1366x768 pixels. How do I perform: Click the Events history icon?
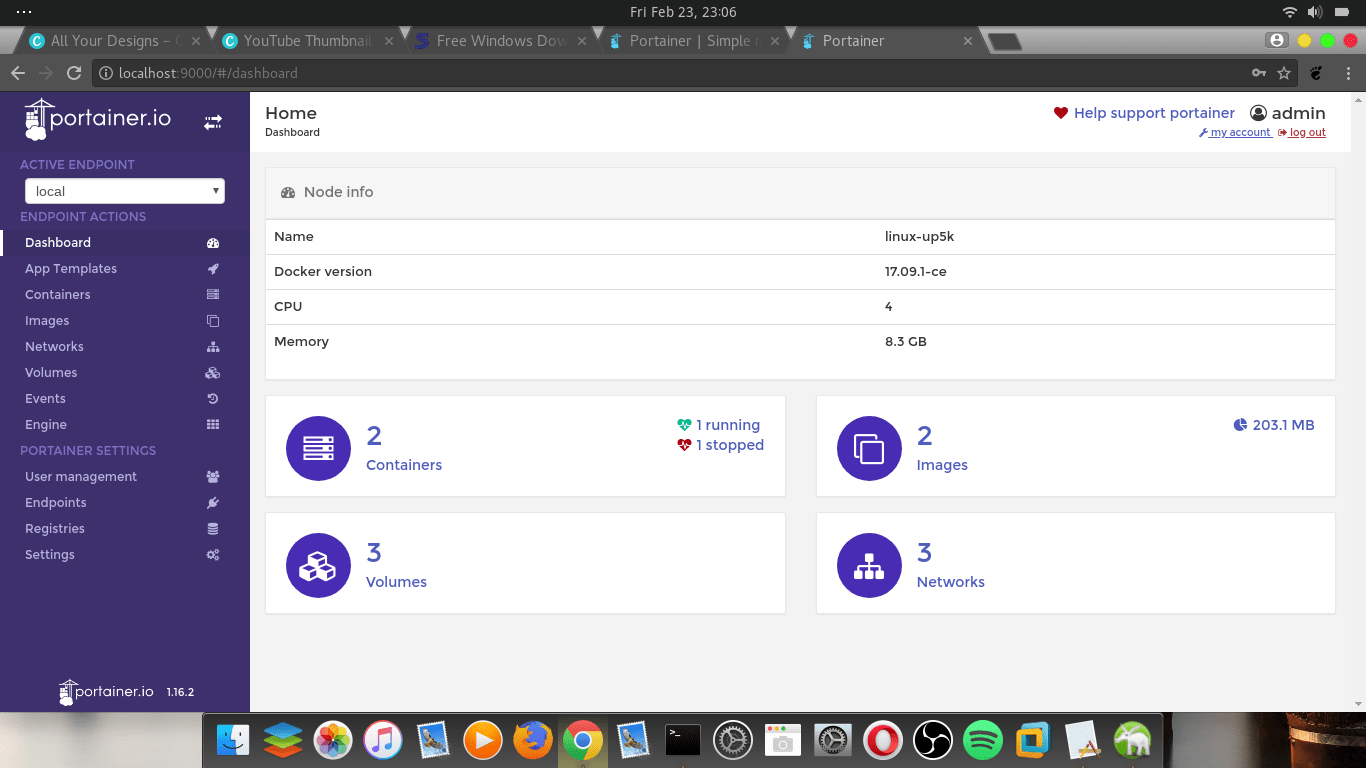click(x=212, y=398)
